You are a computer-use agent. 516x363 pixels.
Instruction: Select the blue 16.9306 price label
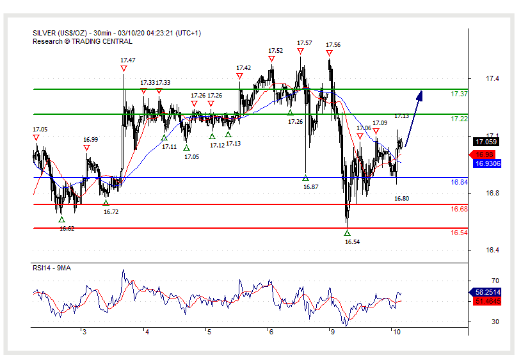(487, 163)
